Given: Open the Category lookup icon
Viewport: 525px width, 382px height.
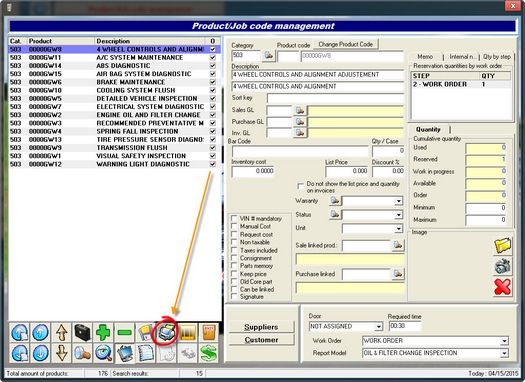Looking at the screenshot, I should (269, 55).
